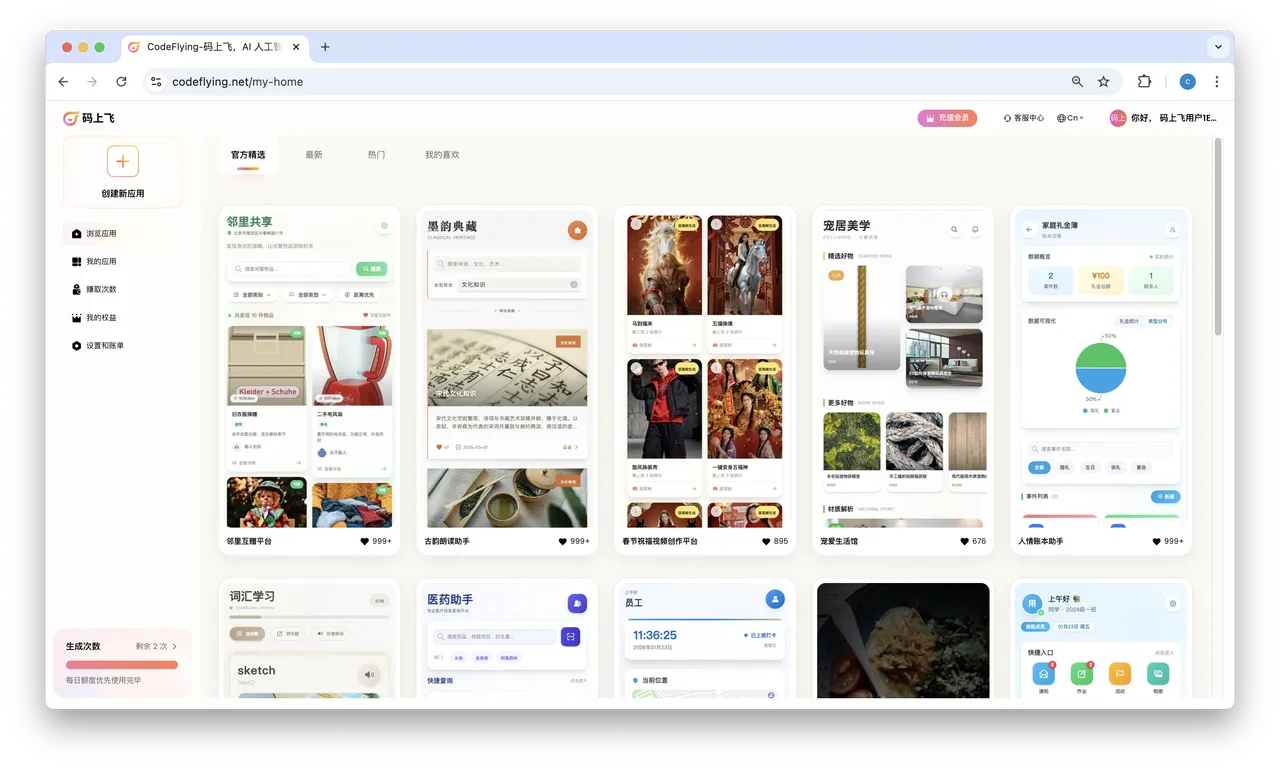Open 浏览应用 in the sidebar

[100, 234]
